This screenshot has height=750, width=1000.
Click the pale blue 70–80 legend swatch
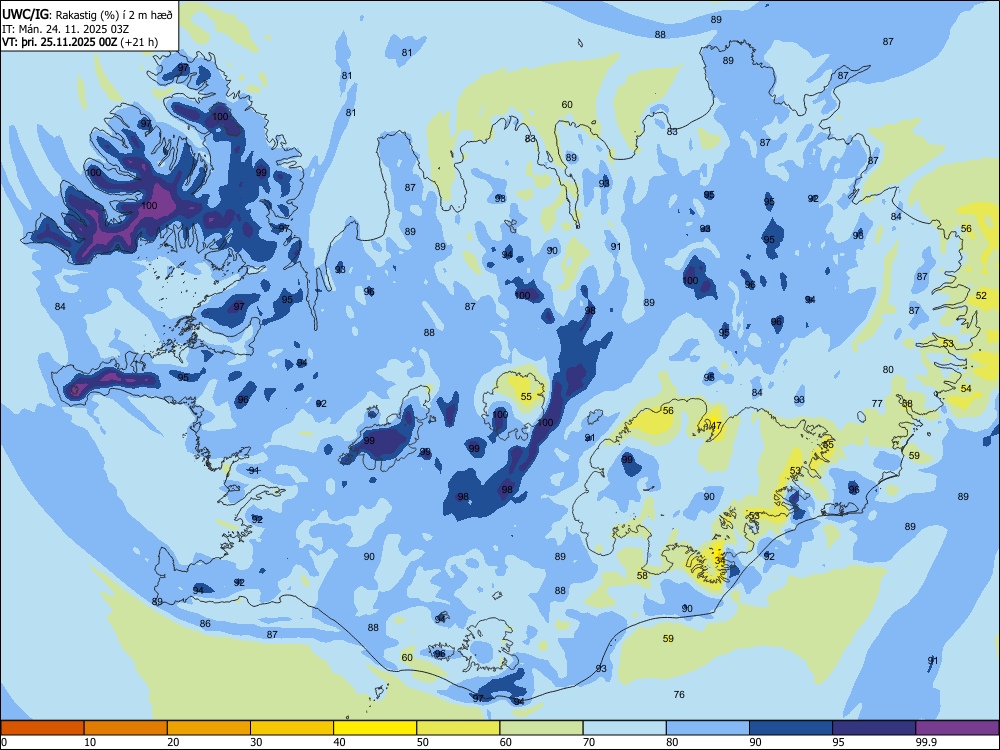[x=624, y=728]
